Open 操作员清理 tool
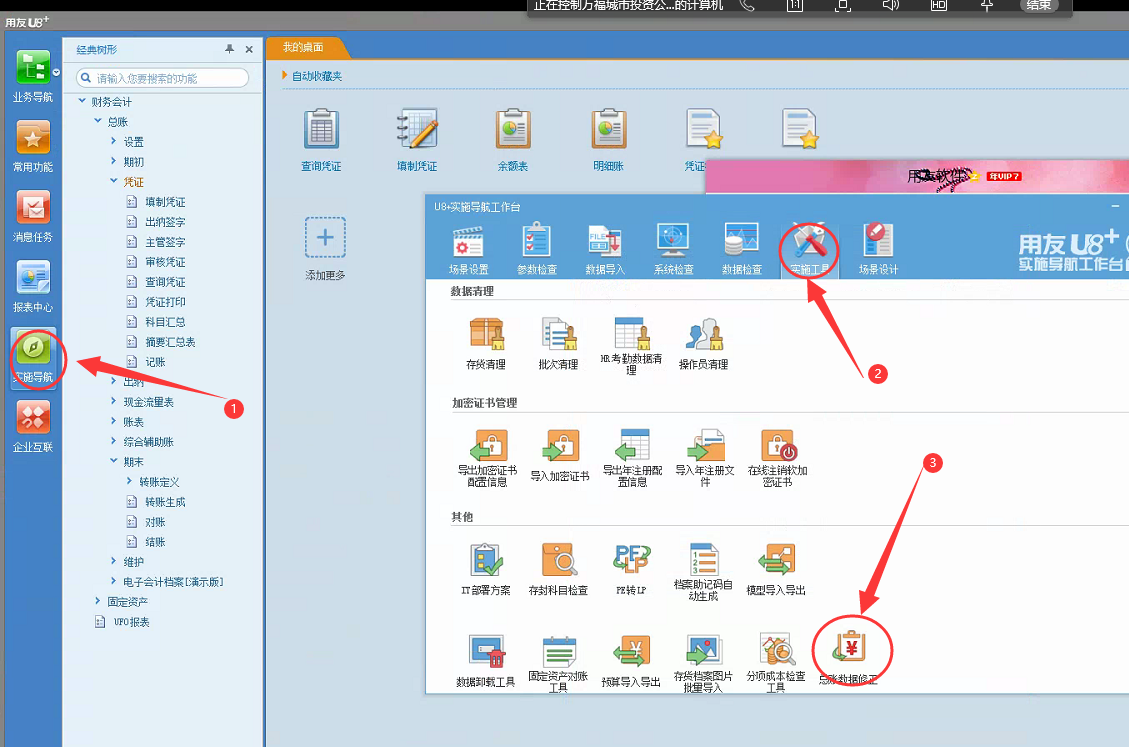Image resolution: width=1129 pixels, height=747 pixels. [703, 344]
